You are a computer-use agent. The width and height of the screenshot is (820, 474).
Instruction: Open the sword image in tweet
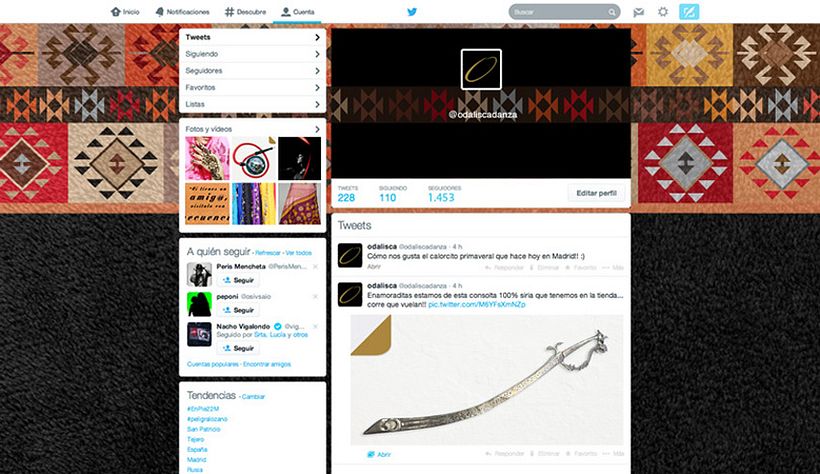coord(487,380)
